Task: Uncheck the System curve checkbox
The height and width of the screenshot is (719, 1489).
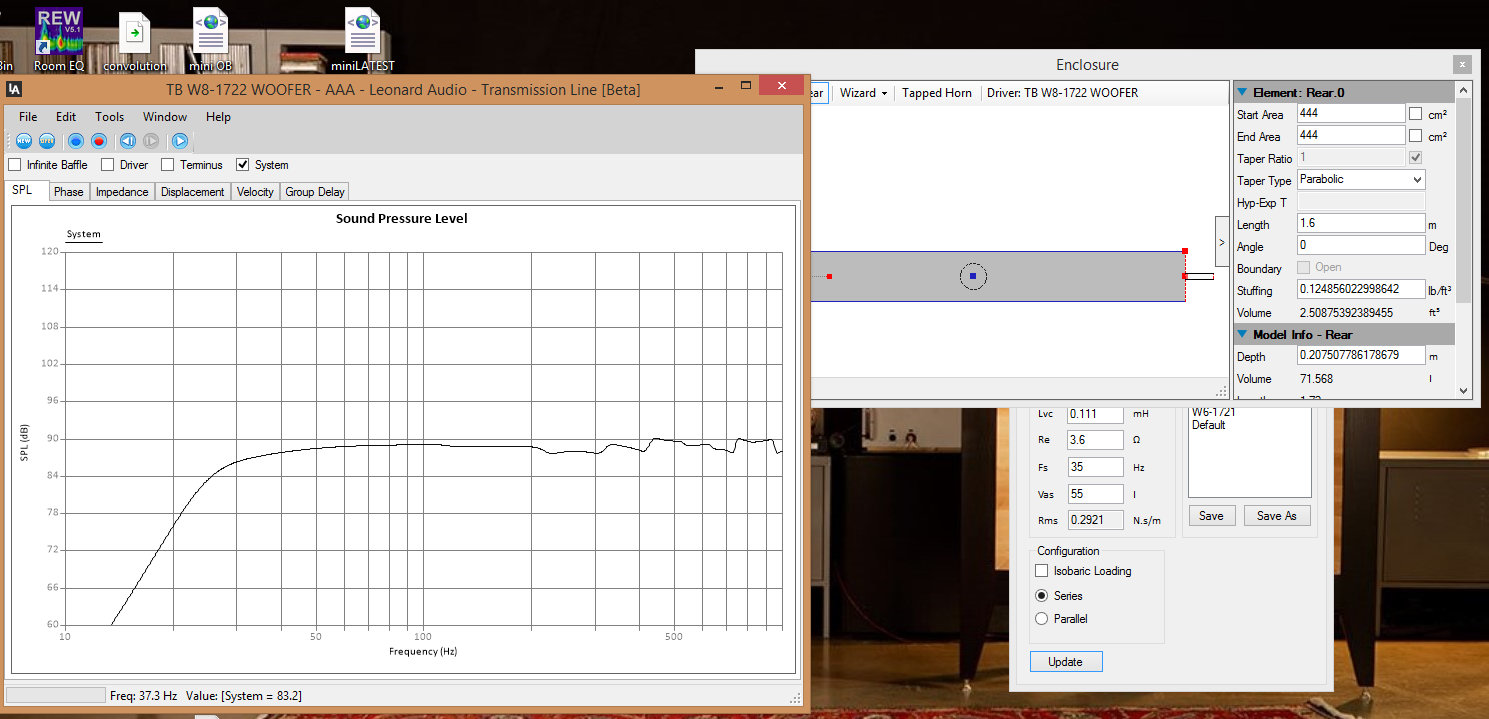Action: [x=243, y=165]
